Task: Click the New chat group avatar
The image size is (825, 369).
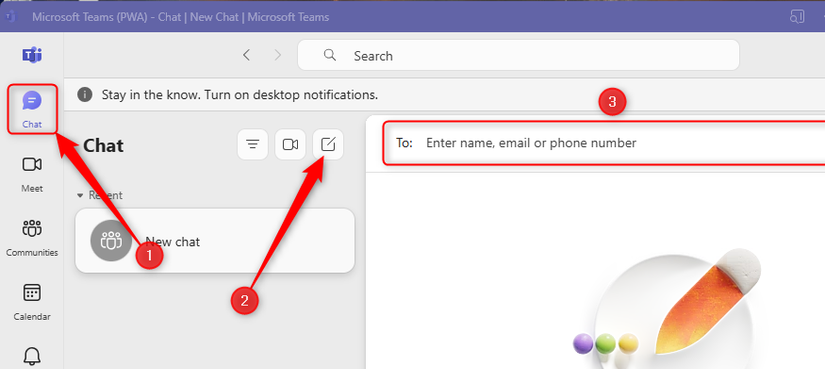Action: pyautogui.click(x=110, y=241)
